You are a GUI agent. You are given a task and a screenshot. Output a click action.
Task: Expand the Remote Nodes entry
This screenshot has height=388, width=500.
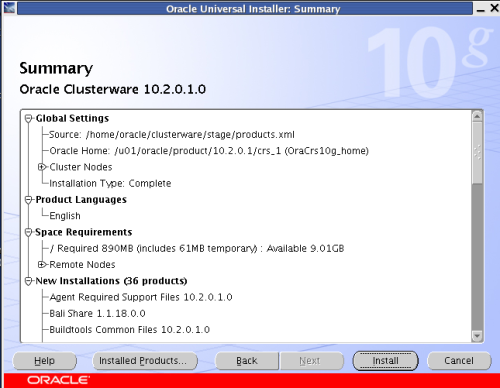(42, 265)
